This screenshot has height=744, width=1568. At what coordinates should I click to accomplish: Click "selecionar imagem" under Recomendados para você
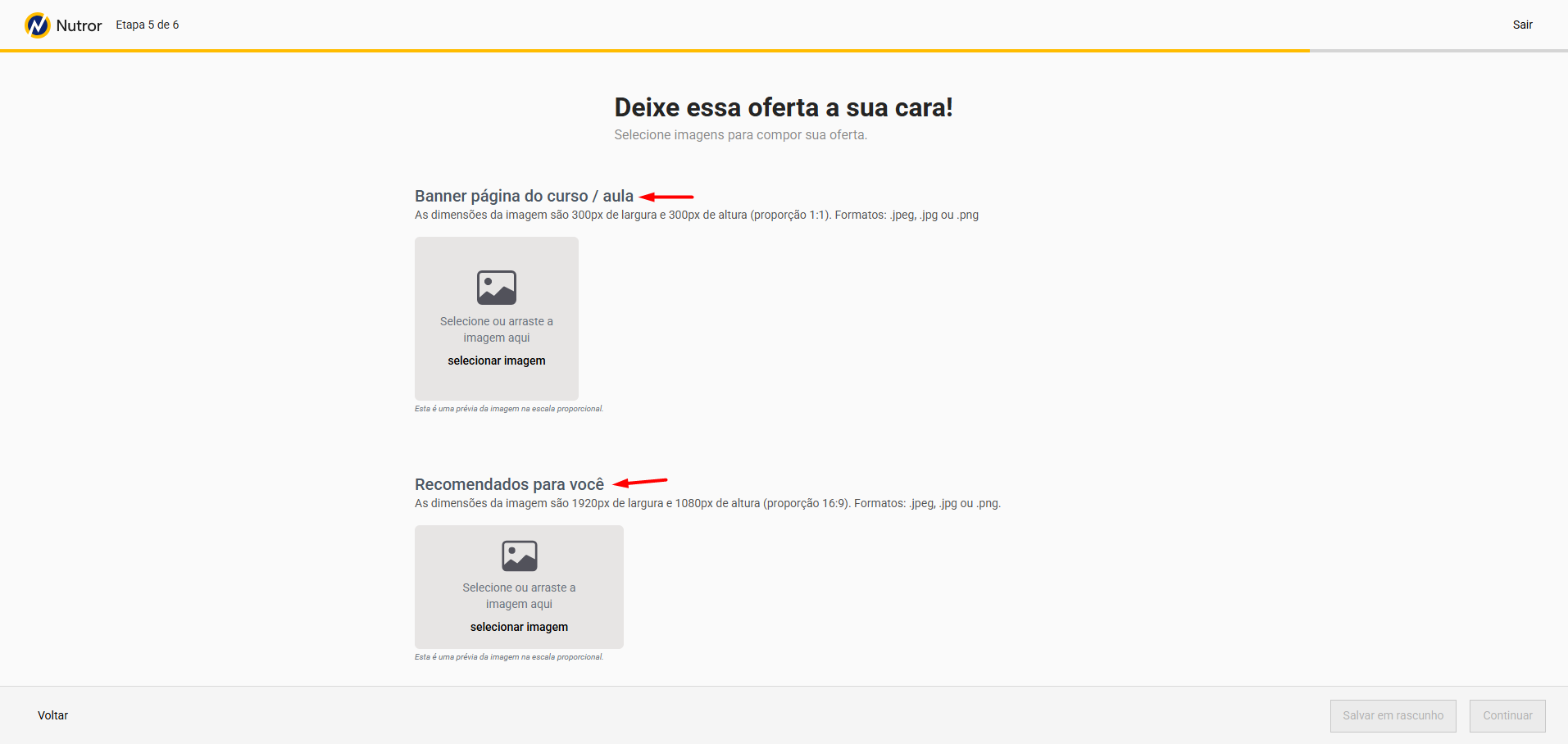(x=519, y=627)
